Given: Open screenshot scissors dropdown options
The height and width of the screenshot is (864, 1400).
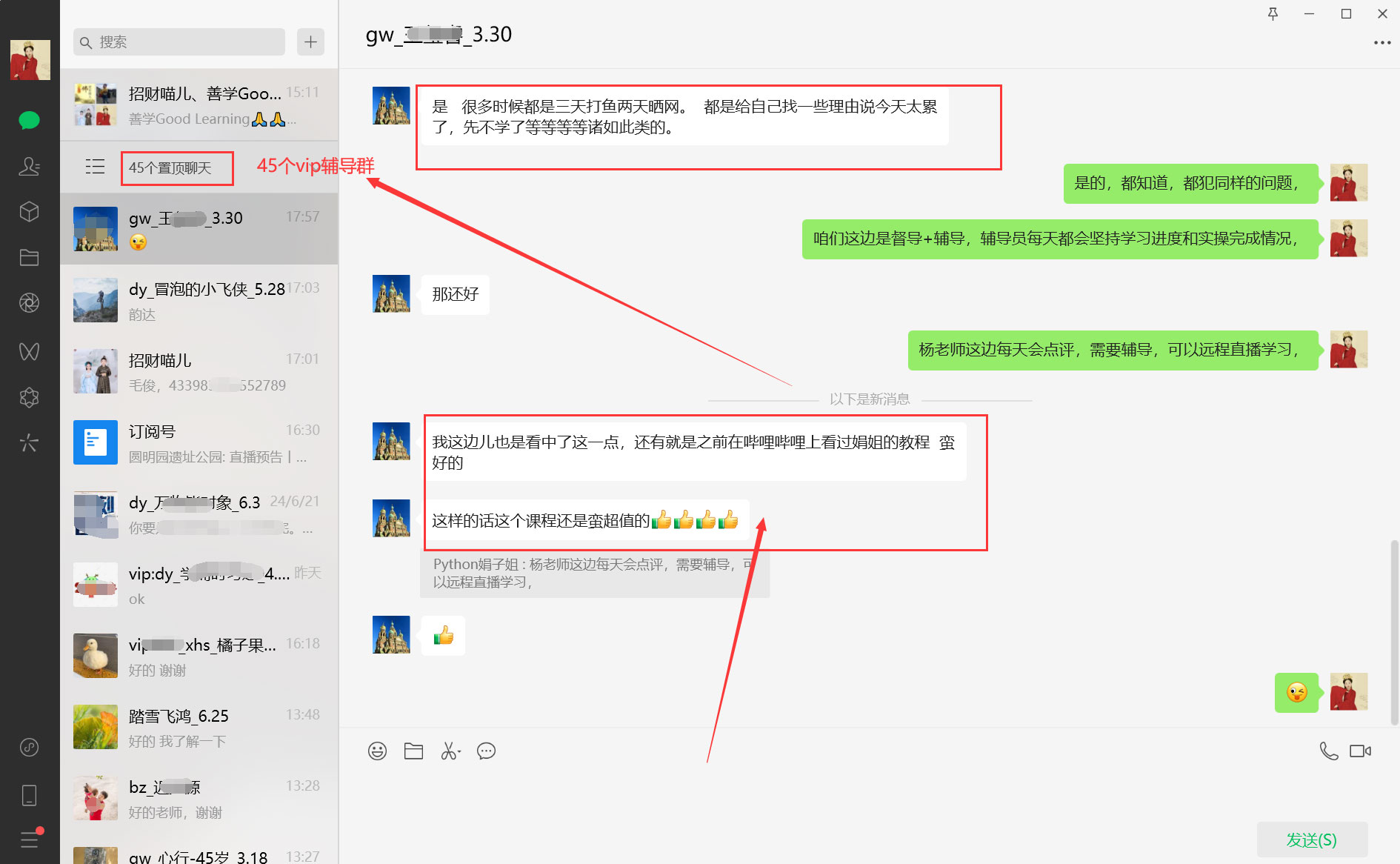Looking at the screenshot, I should pyautogui.click(x=460, y=752).
